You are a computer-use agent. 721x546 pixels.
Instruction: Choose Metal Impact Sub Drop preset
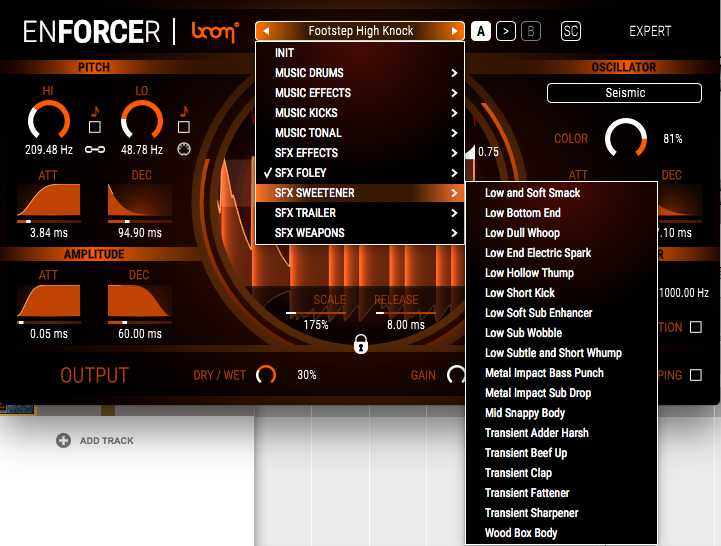pyautogui.click(x=561, y=393)
